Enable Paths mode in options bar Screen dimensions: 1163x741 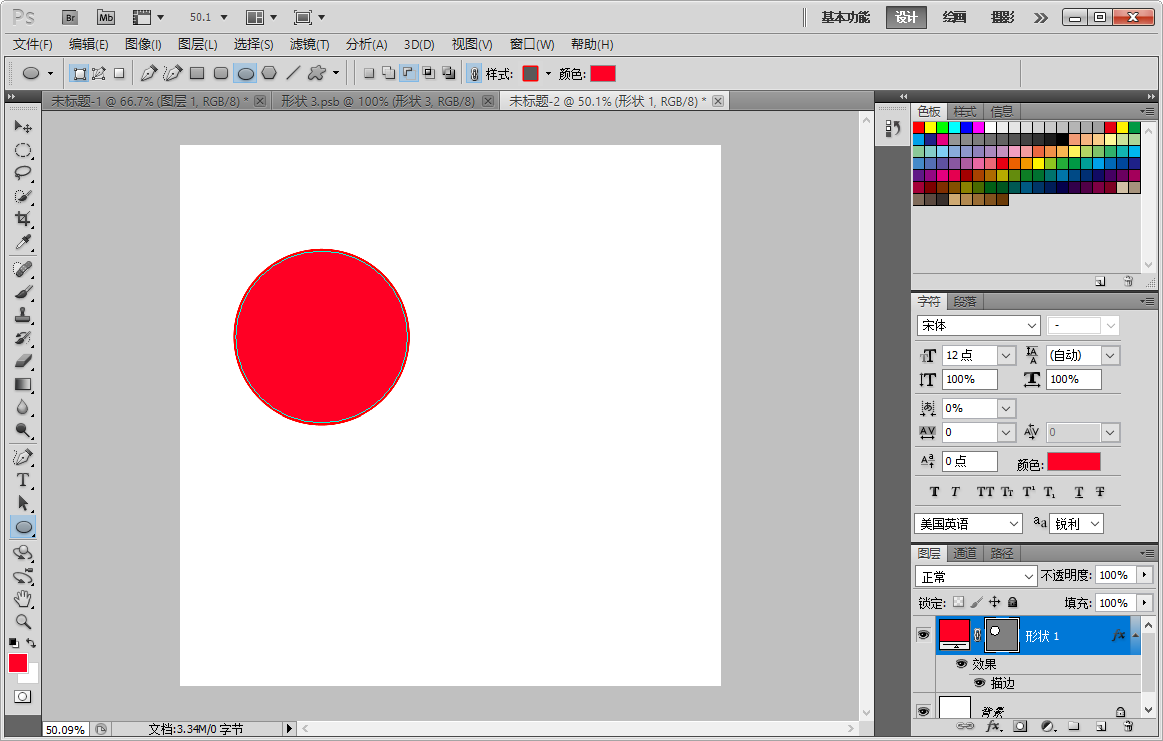[x=99, y=73]
